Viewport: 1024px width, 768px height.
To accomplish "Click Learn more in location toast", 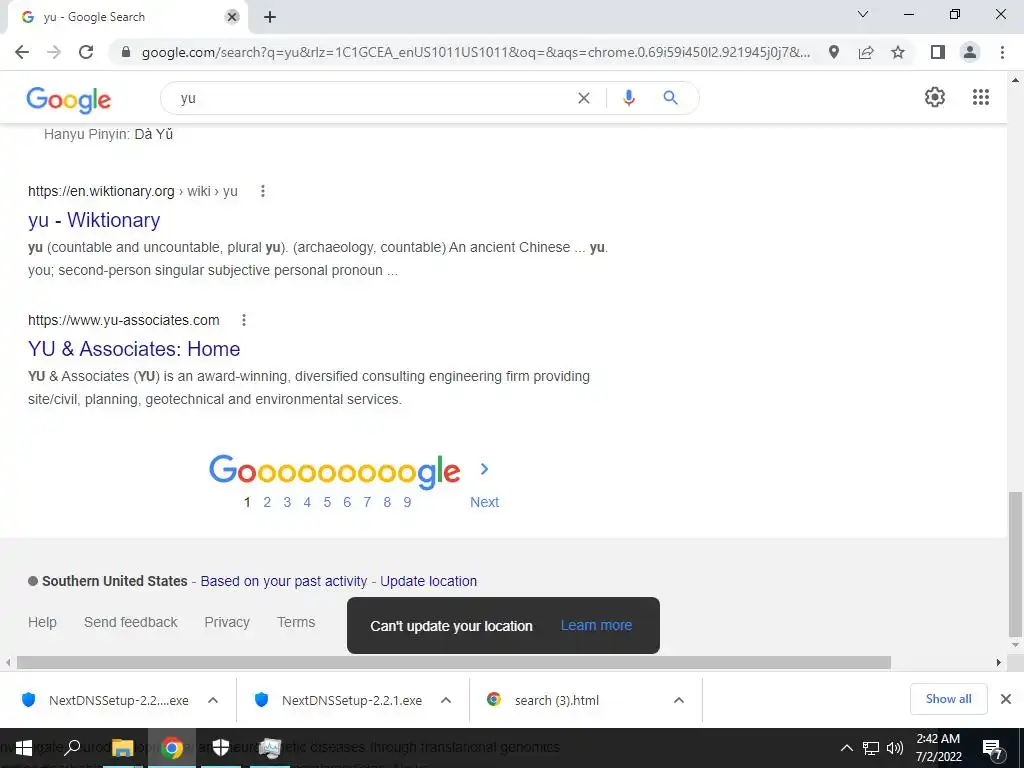I will pos(596,626).
